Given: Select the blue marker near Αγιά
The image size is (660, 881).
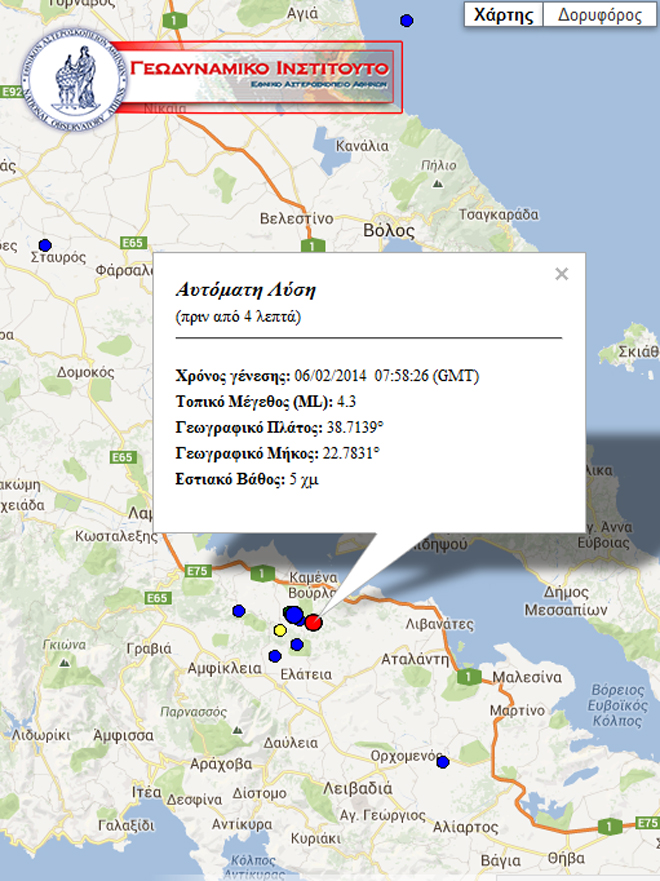Looking at the screenshot, I should 406,20.
